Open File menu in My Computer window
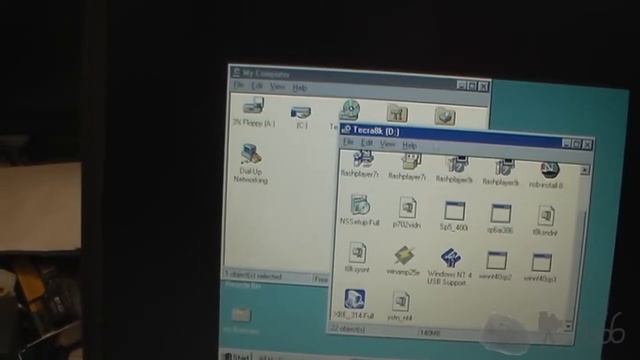The image size is (640, 360). (238, 85)
